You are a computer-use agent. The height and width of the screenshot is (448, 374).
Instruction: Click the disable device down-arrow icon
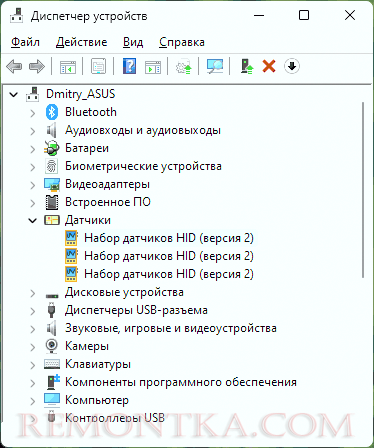292,66
